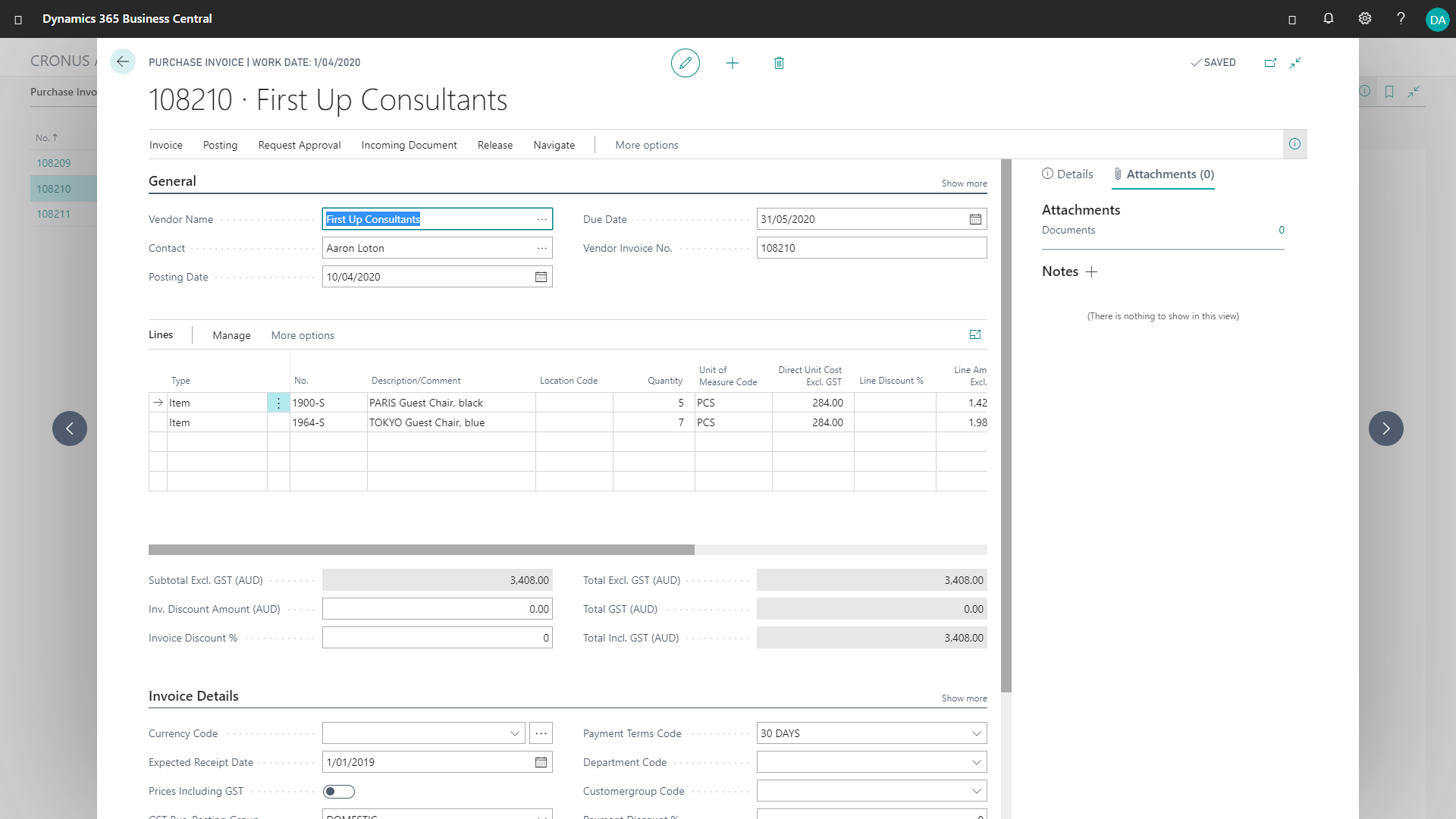Click the lines horizontal scrollbar
1456x819 pixels.
[x=421, y=550]
